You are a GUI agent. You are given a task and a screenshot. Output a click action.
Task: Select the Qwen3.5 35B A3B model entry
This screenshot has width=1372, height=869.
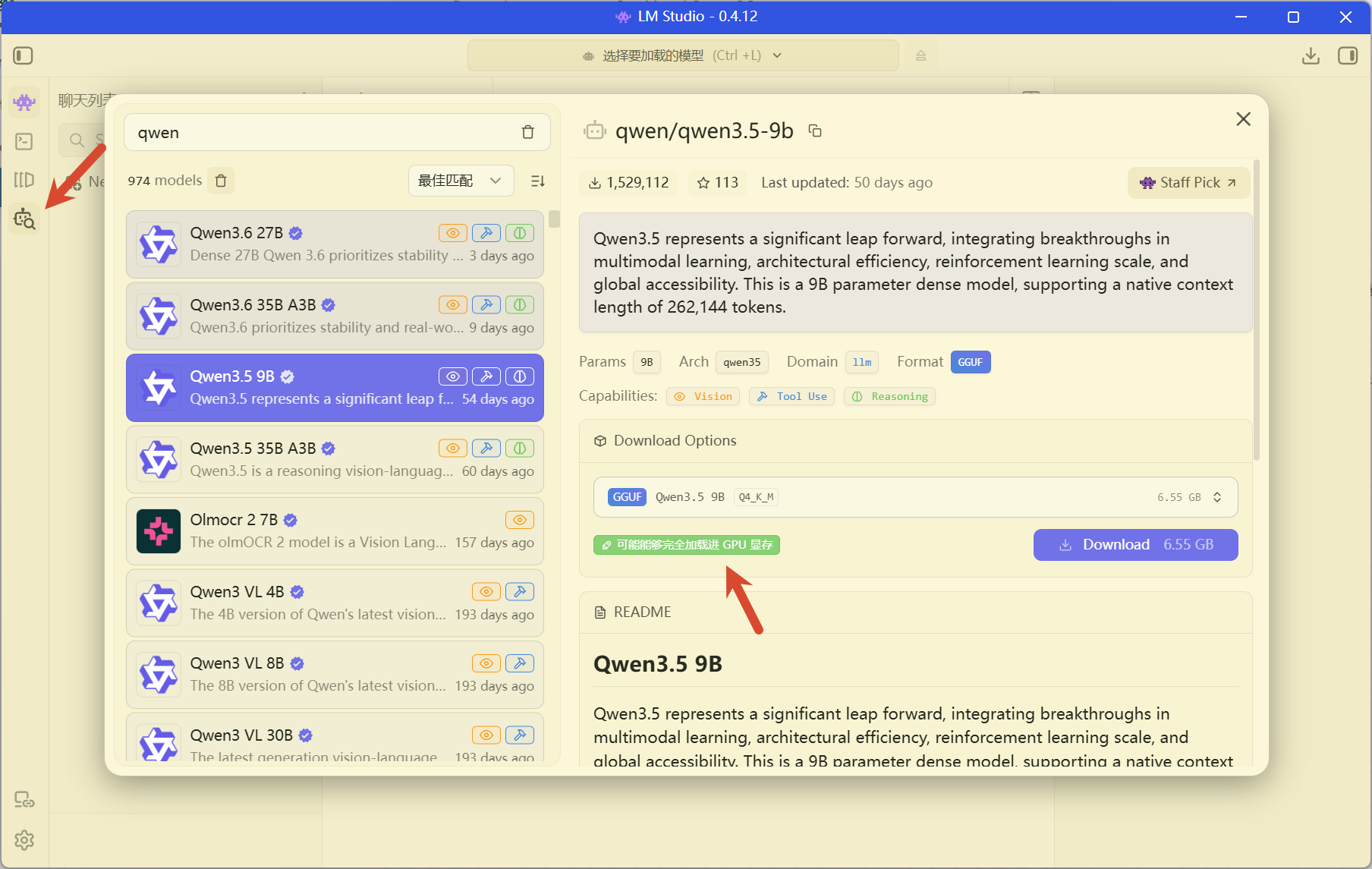tap(335, 460)
